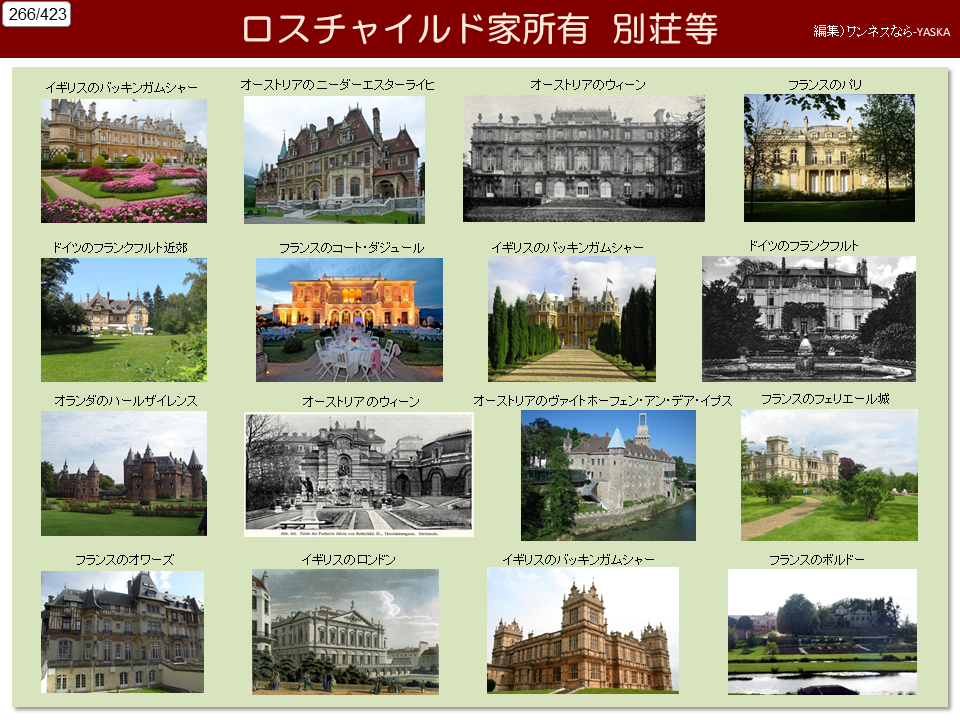This screenshot has width=960, height=720.
Task: Click the slide title ロスチャイルド家所有 別荘等
Action: (480, 30)
